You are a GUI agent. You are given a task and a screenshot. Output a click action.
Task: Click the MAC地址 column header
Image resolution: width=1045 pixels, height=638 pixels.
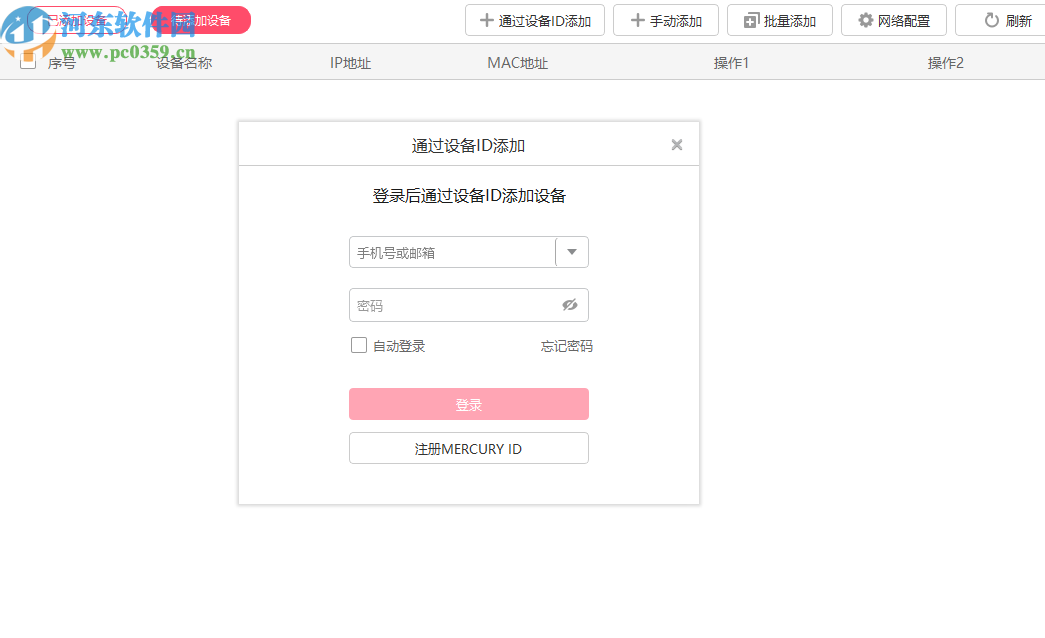coord(517,61)
